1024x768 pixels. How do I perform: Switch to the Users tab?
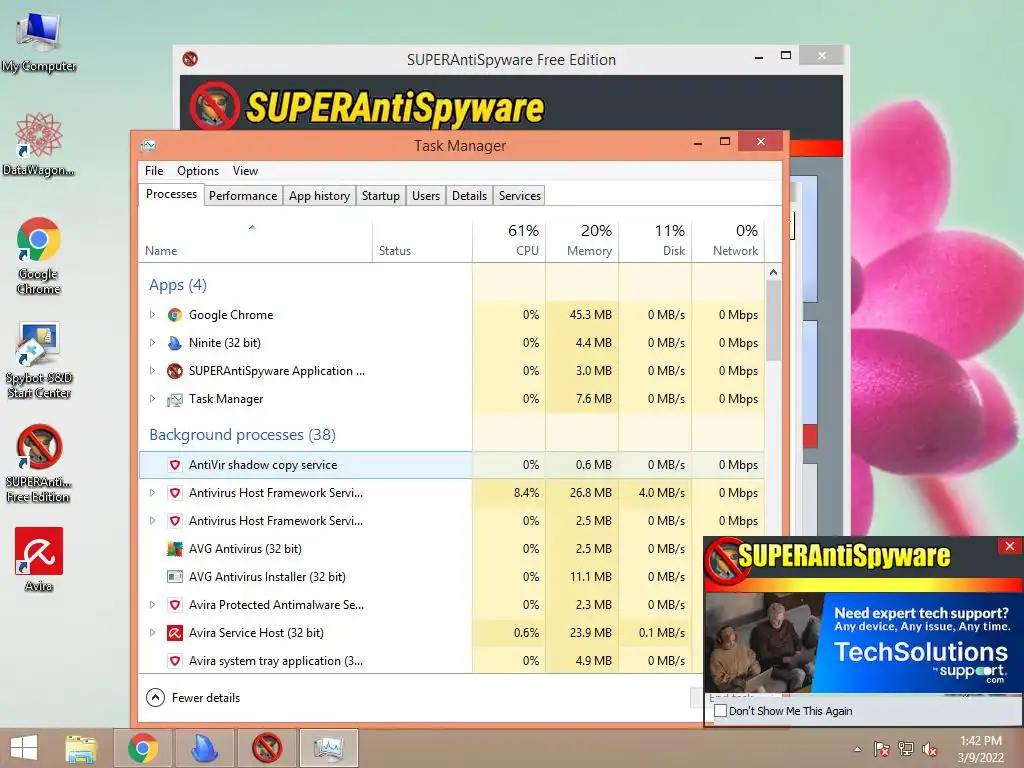[426, 196]
